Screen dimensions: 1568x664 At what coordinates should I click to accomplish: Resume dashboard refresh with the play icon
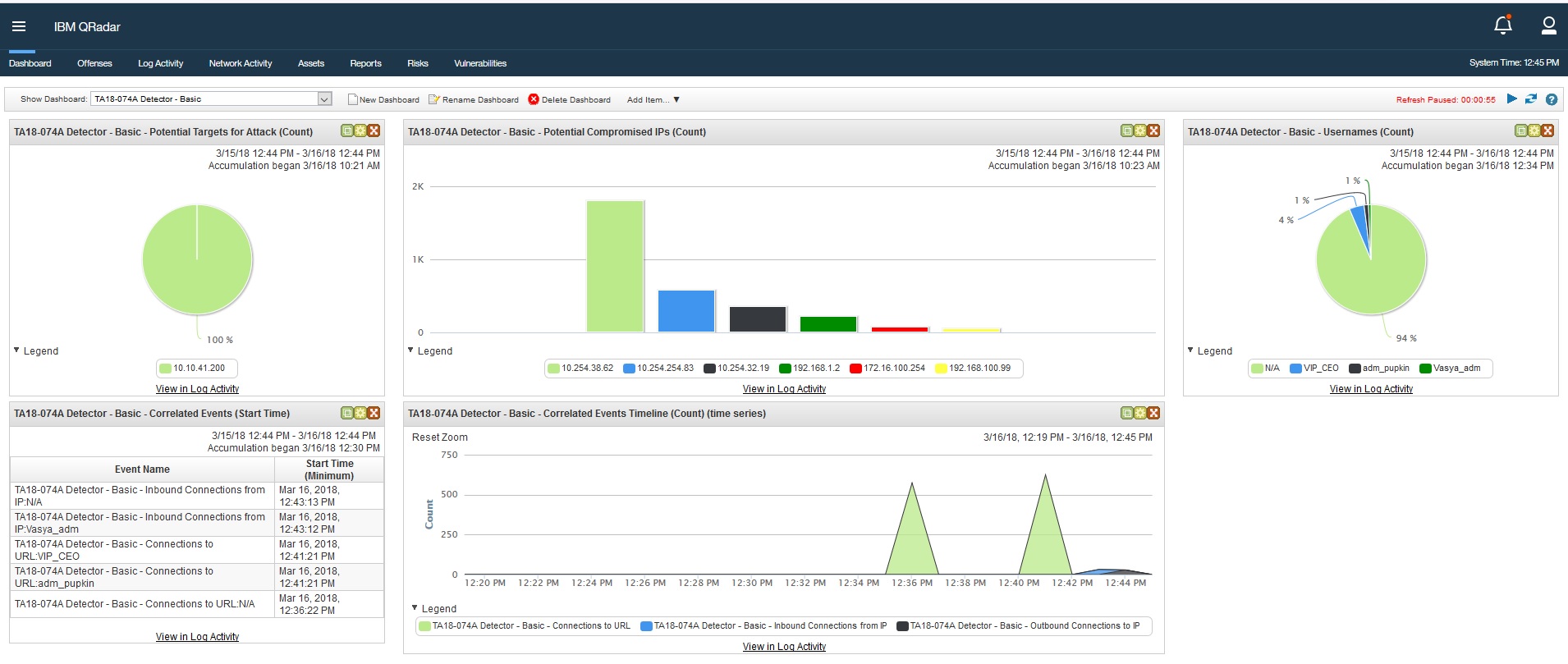point(1511,99)
